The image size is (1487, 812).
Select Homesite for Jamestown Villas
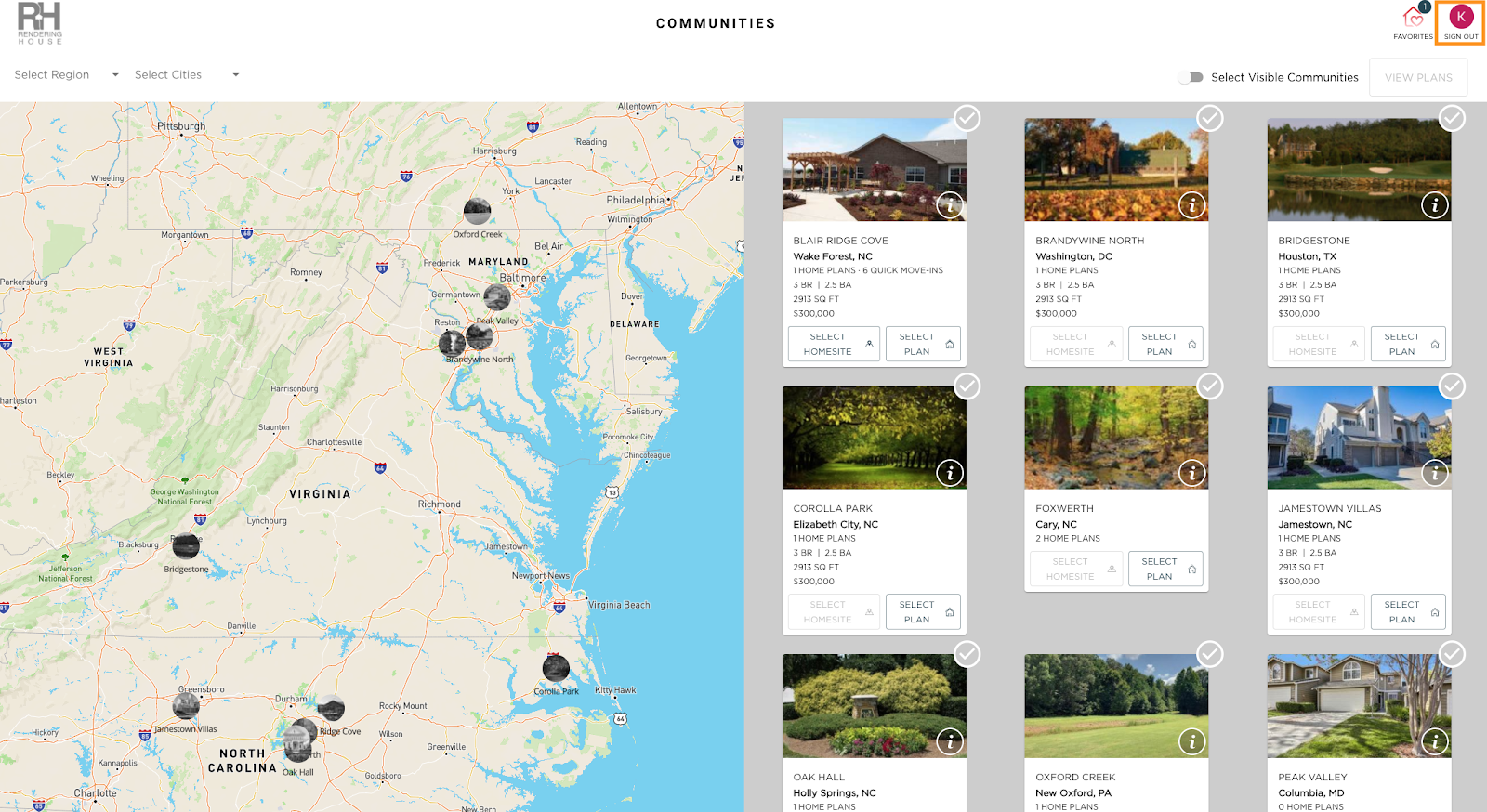point(1319,611)
